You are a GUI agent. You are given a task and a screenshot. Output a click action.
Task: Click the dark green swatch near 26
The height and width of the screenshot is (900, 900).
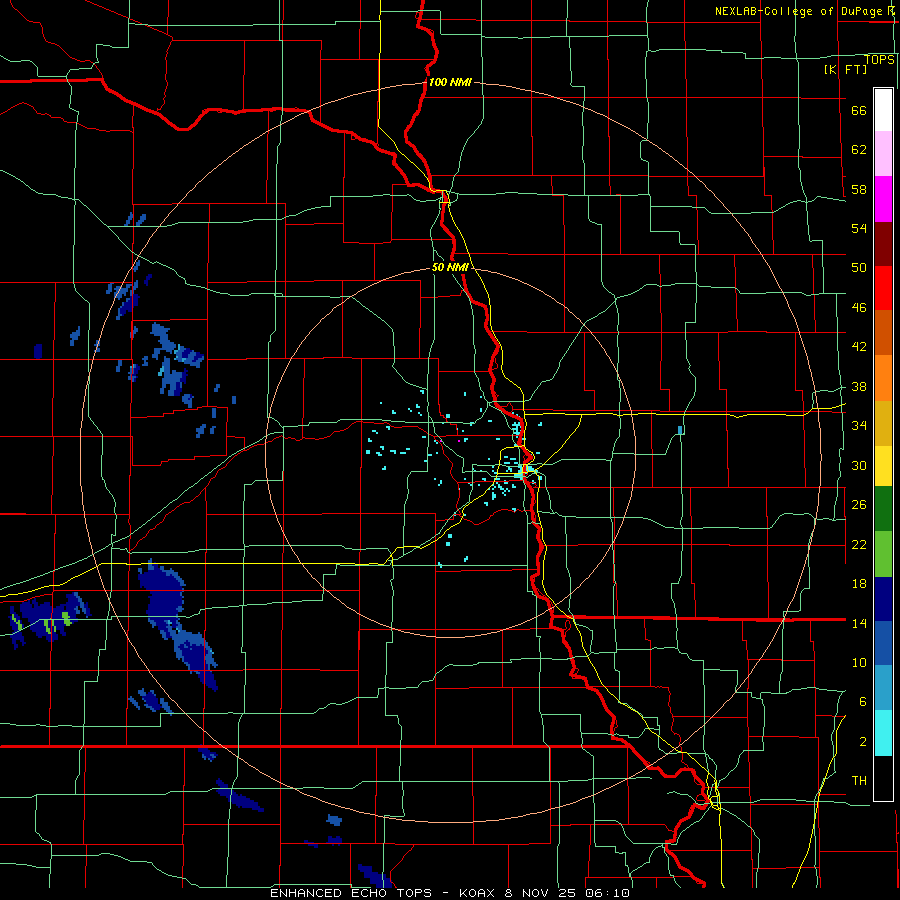(883, 509)
